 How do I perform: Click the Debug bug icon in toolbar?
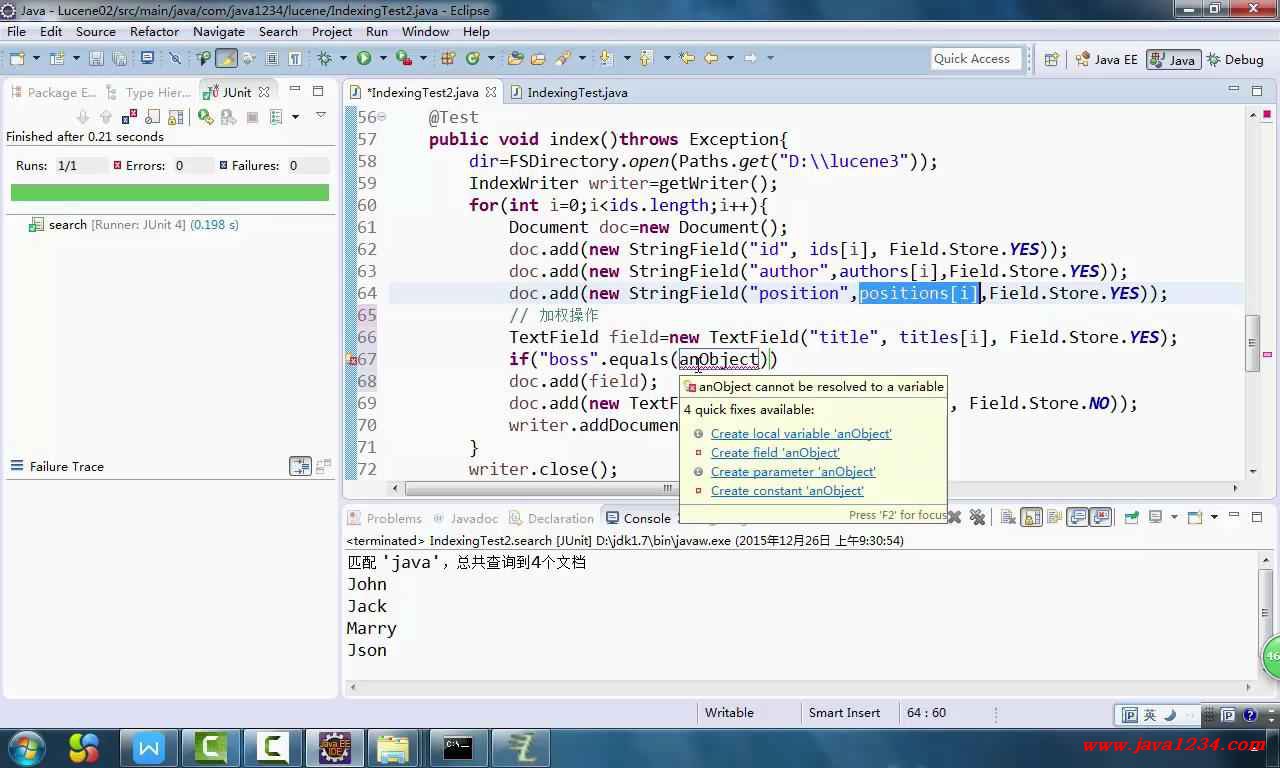[x=324, y=58]
